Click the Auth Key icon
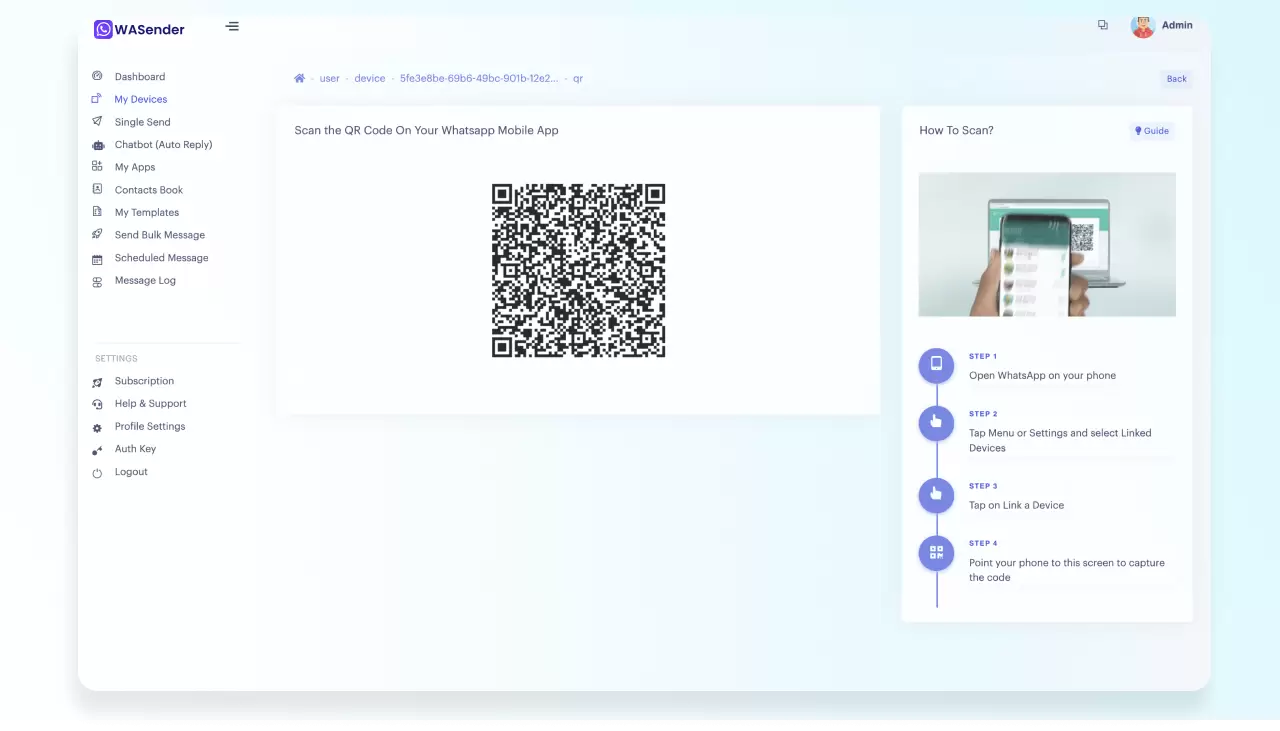1280x731 pixels. [x=97, y=450]
